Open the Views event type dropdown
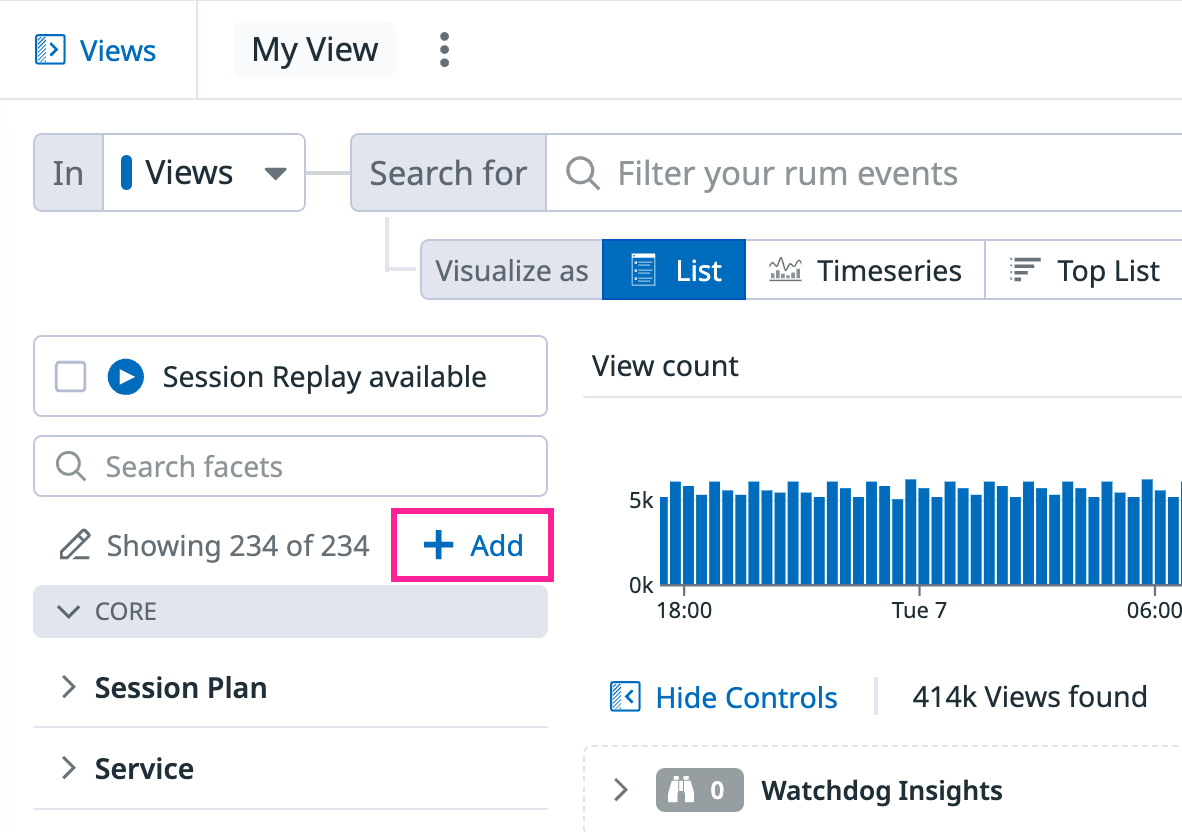 pyautogui.click(x=204, y=173)
